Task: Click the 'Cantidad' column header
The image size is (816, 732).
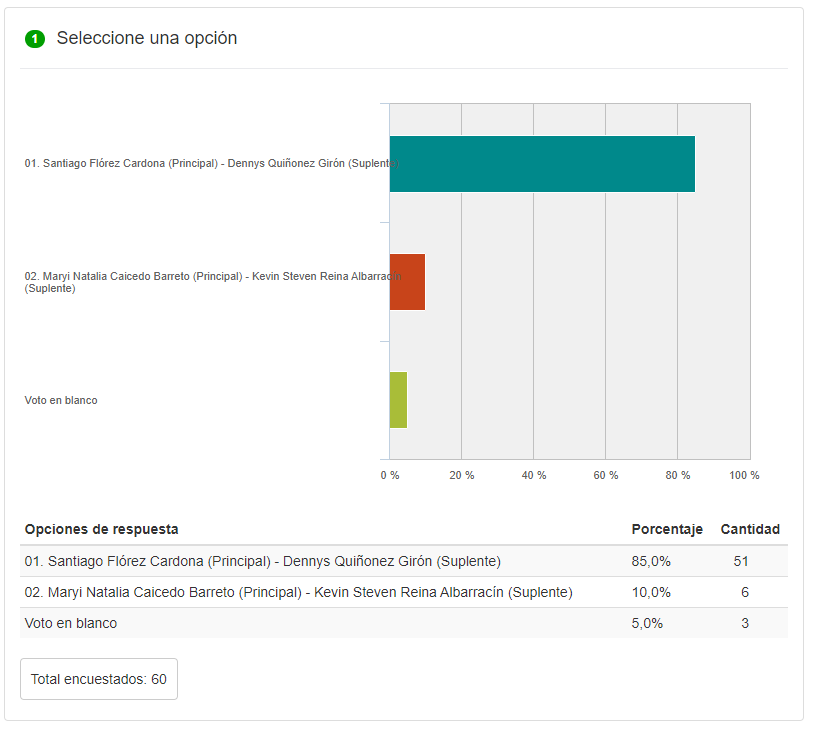Action: (x=750, y=529)
